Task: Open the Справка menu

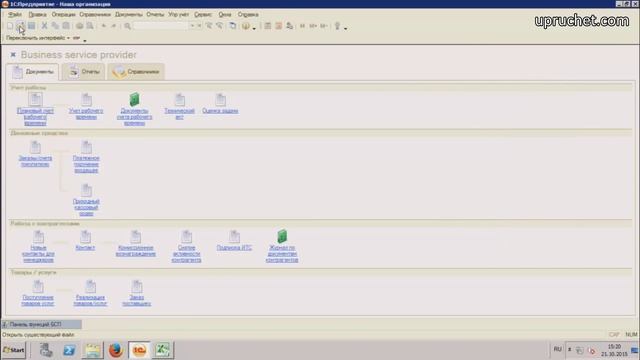Action: tap(248, 14)
